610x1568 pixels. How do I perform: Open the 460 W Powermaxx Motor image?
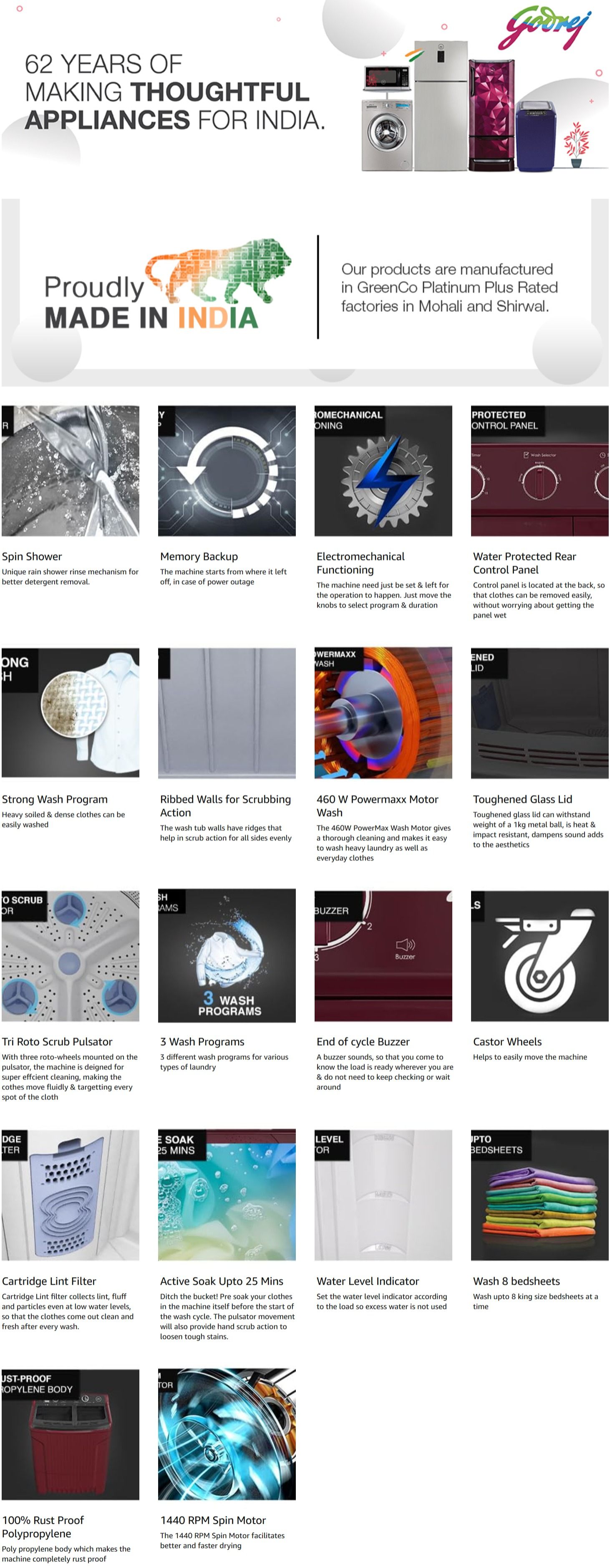383,712
